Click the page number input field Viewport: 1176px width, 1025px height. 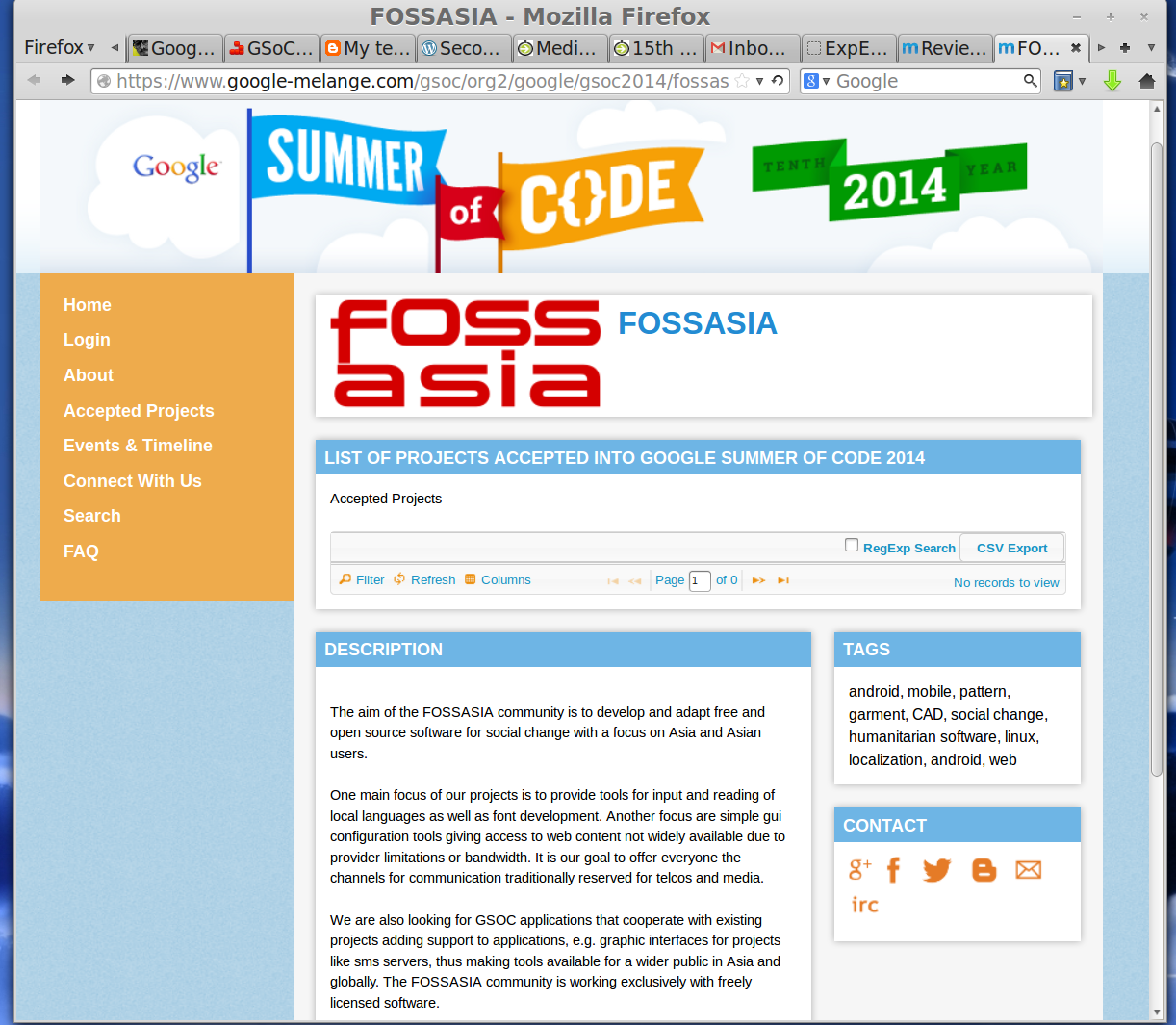(700, 580)
